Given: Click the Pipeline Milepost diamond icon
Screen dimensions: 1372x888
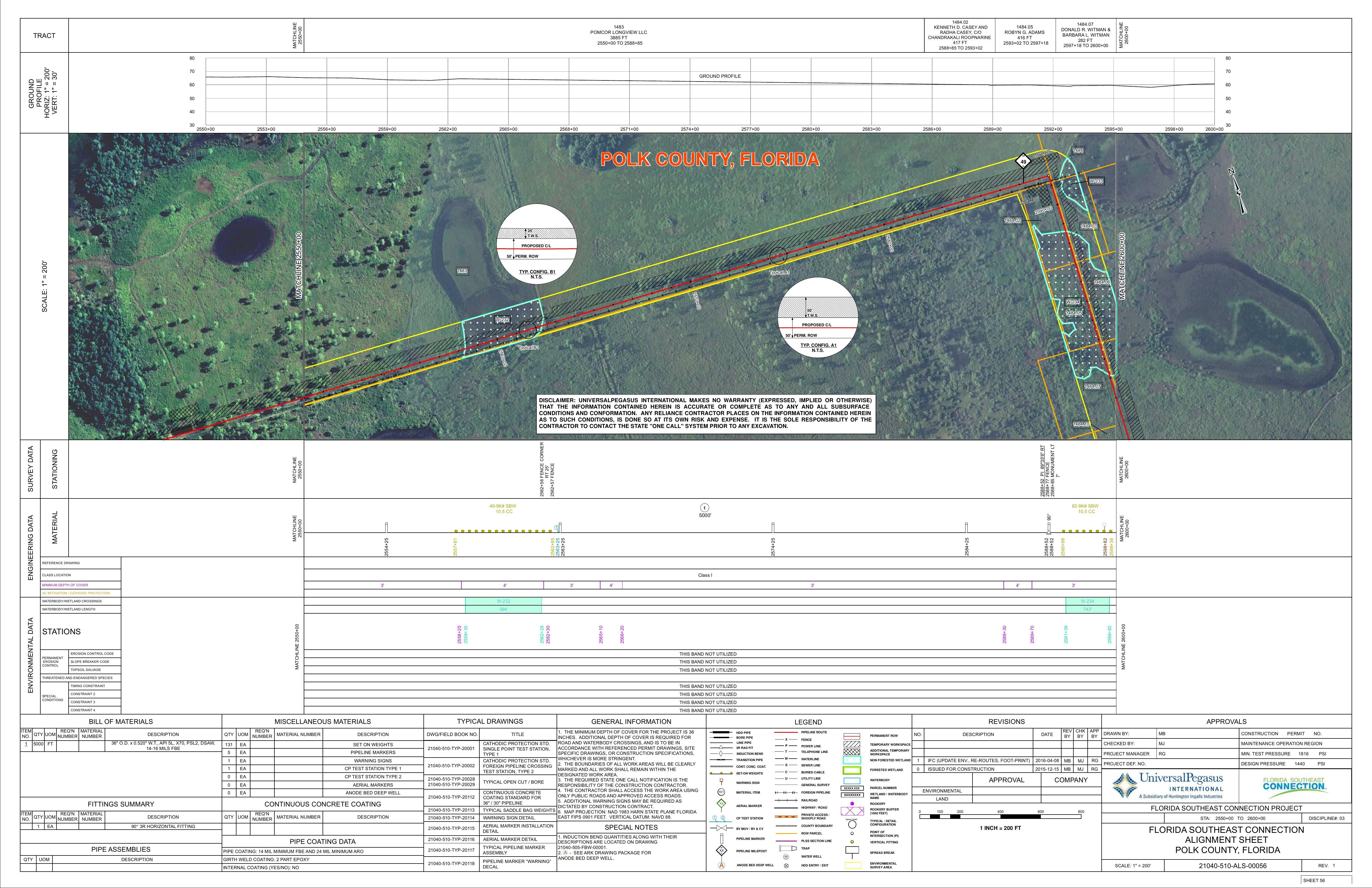Looking at the screenshot, I should tap(721, 851).
